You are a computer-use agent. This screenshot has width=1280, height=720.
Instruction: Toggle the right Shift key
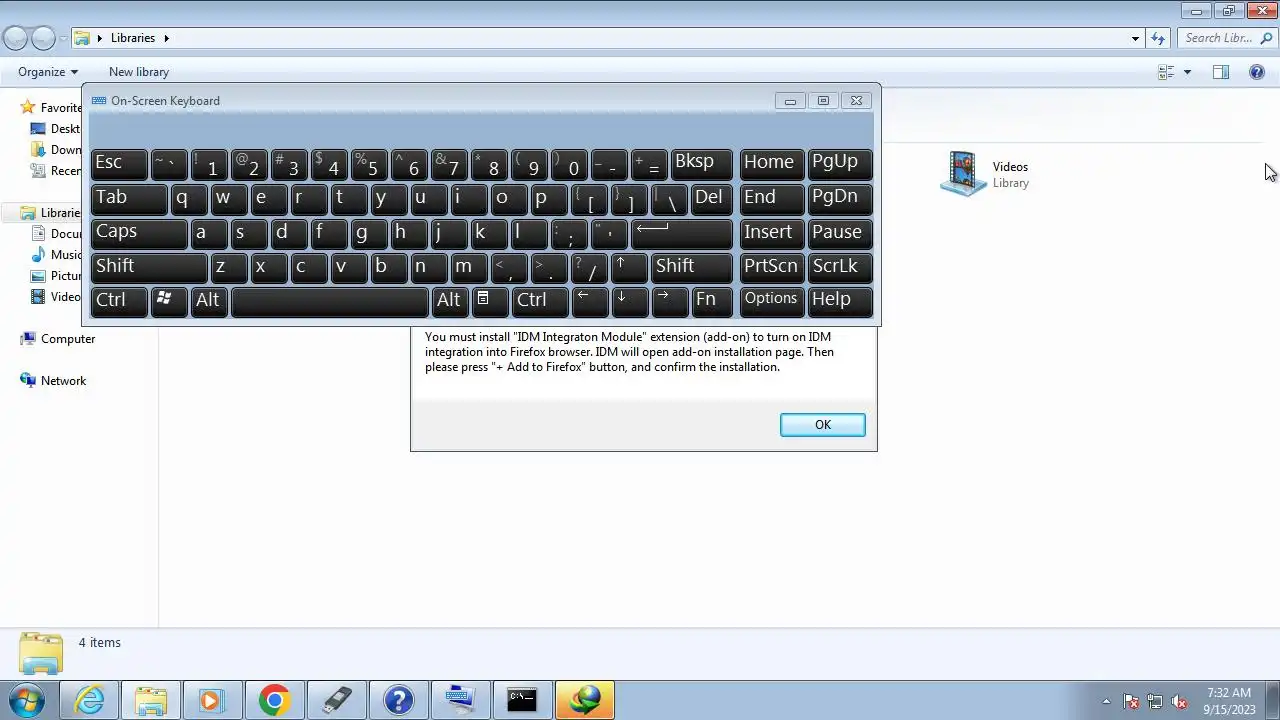(692, 267)
